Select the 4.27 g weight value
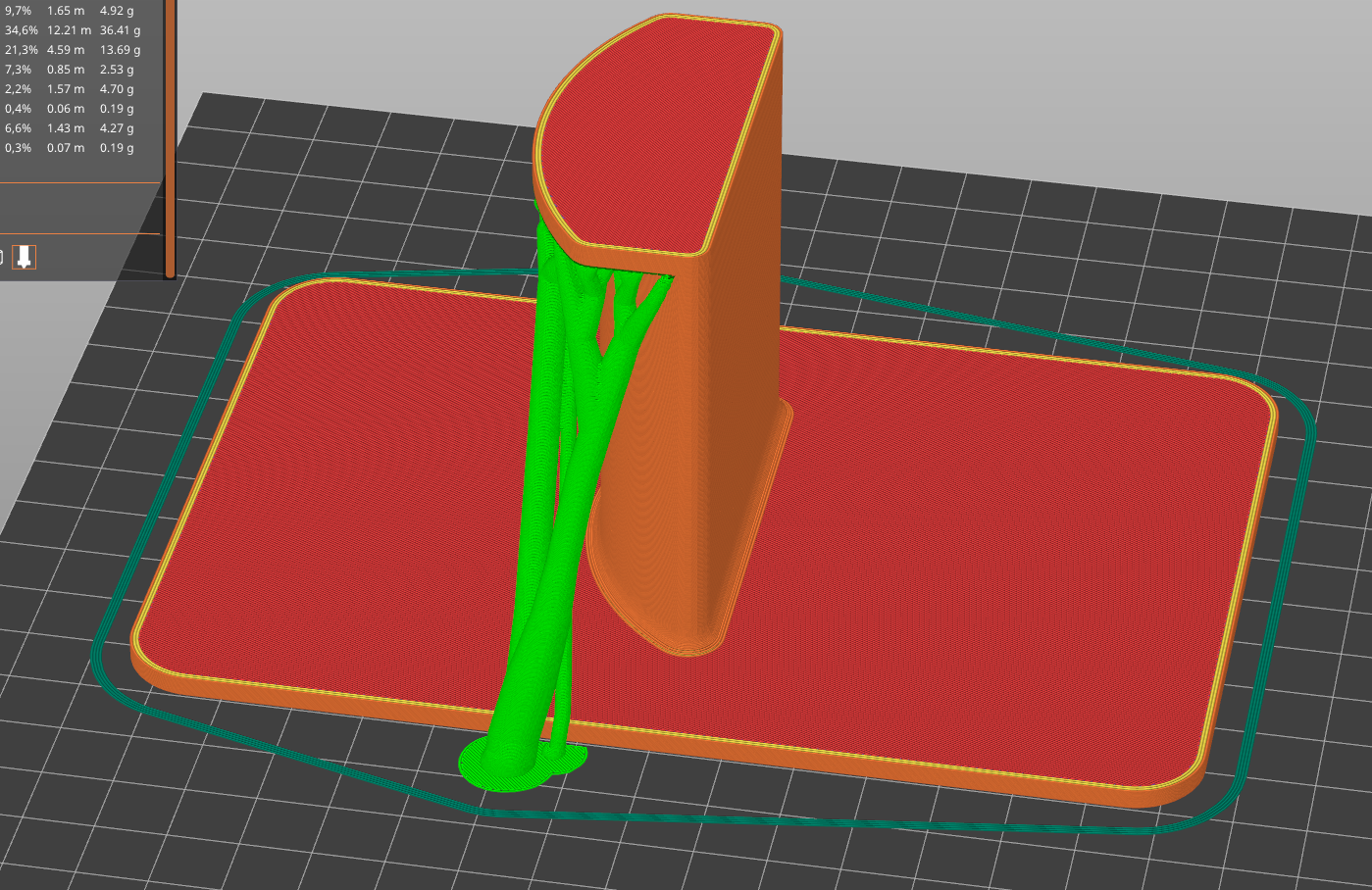This screenshot has width=1372, height=890. (x=117, y=128)
